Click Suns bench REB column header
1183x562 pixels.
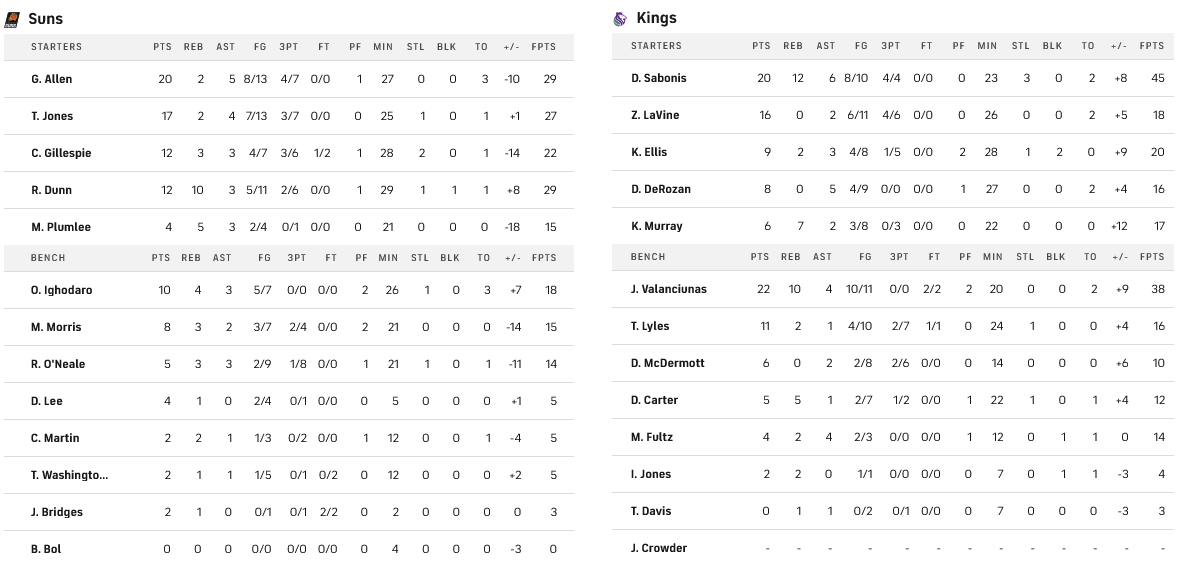point(191,258)
